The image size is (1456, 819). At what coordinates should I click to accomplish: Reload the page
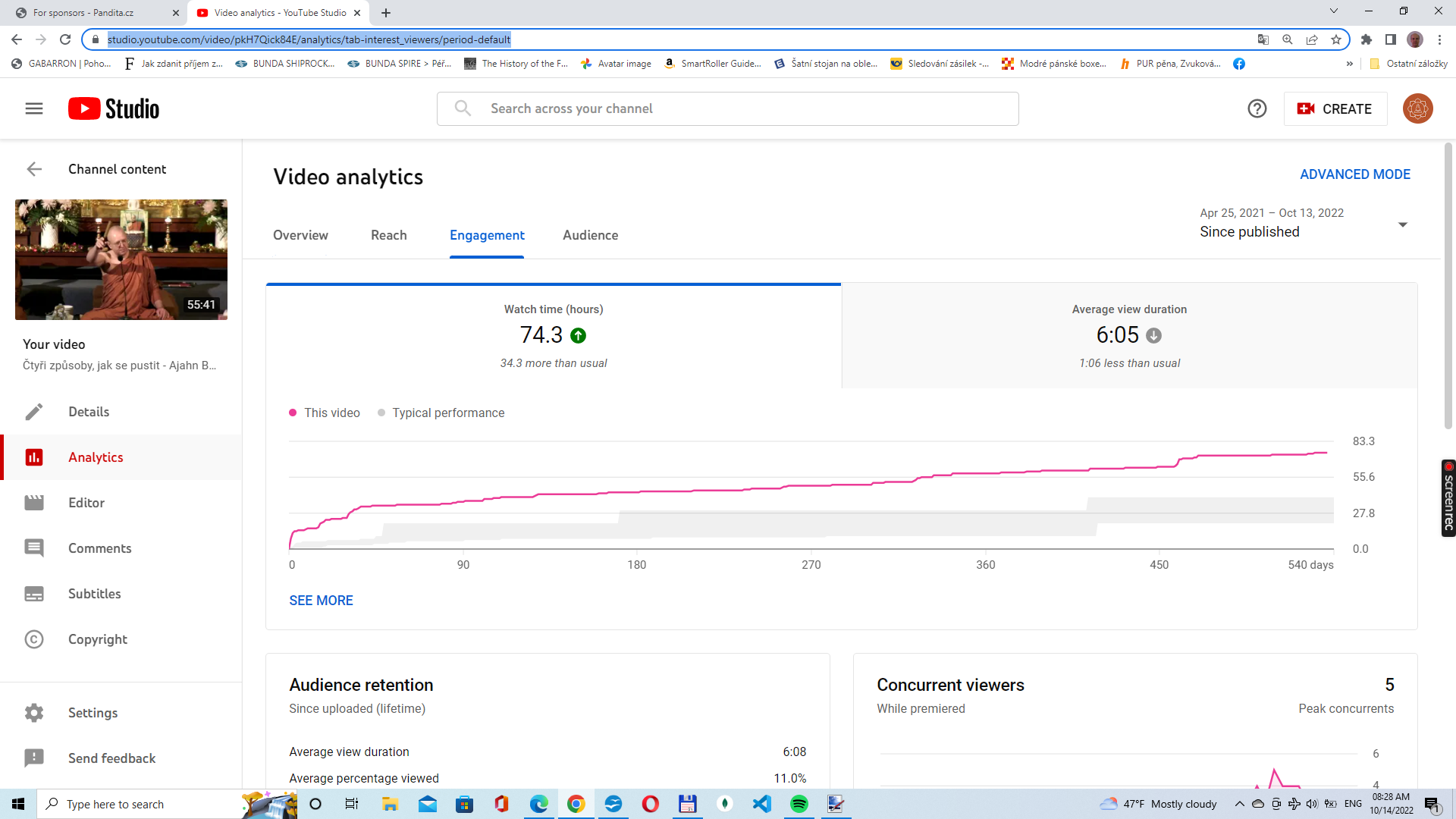(65, 39)
